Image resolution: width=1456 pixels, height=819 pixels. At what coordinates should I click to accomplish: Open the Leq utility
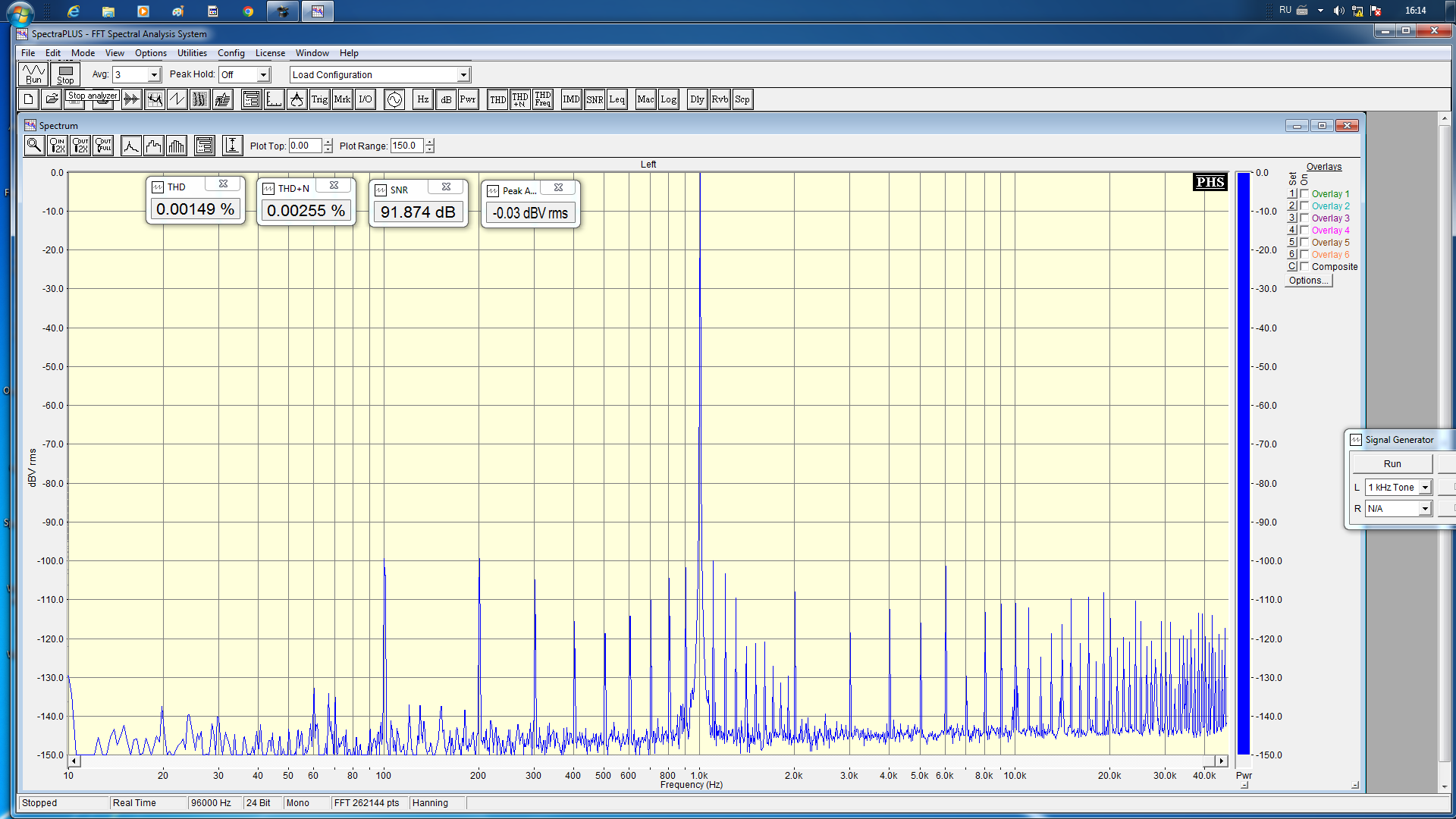617,99
